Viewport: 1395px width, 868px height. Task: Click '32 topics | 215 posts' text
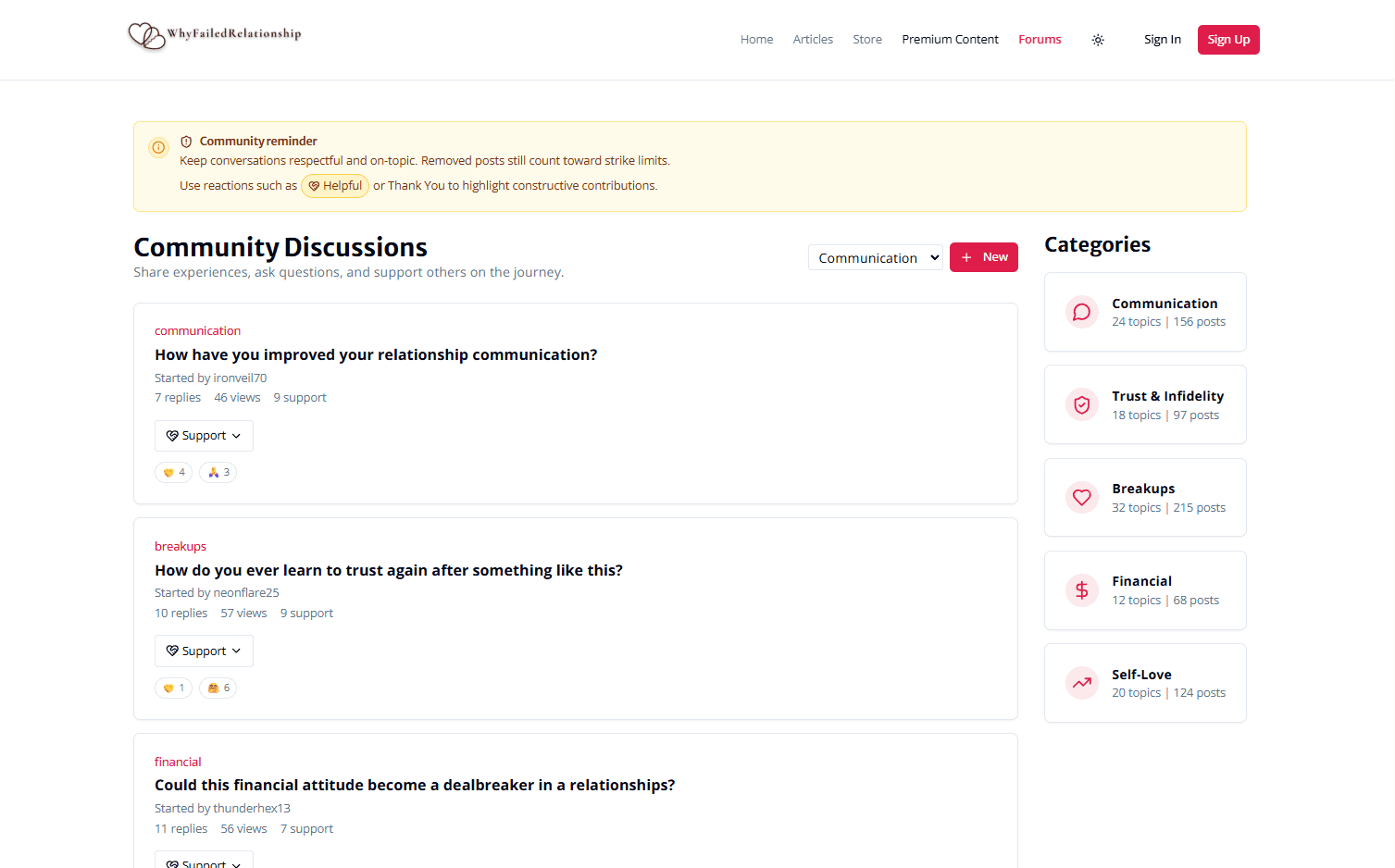pos(1168,508)
